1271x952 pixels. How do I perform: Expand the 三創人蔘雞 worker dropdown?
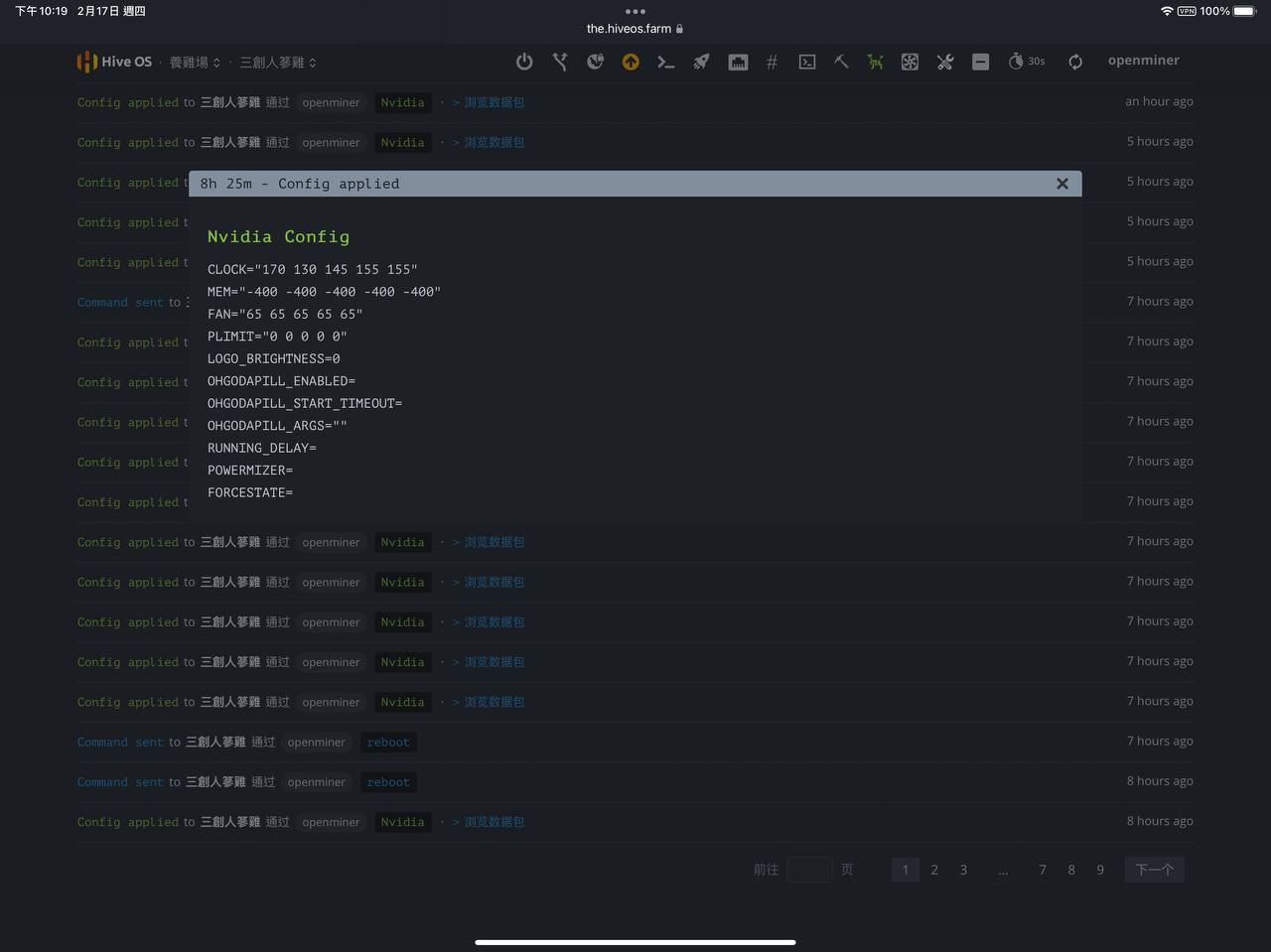[278, 62]
